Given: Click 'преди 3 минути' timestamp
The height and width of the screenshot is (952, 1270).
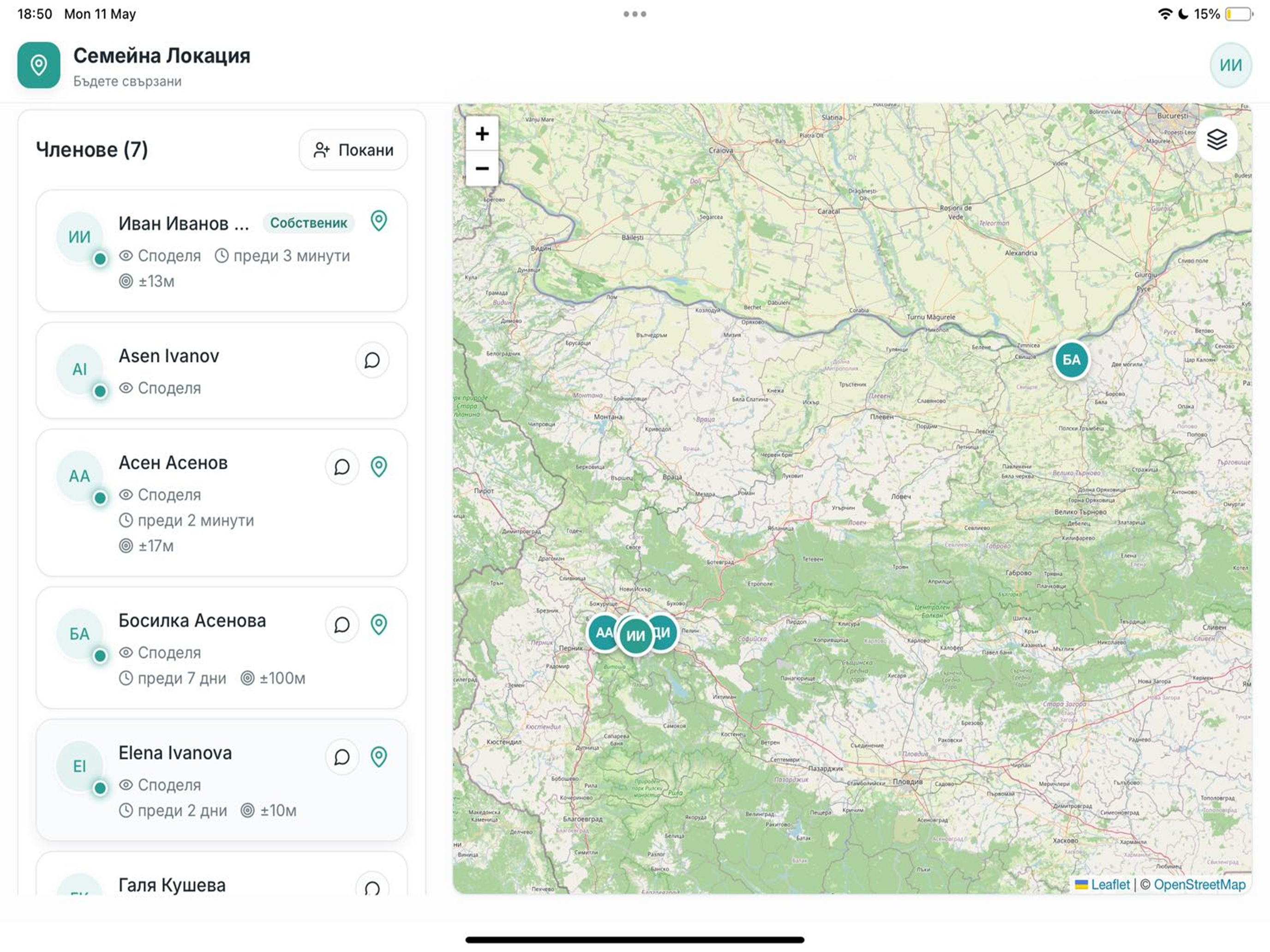Looking at the screenshot, I should [x=291, y=256].
